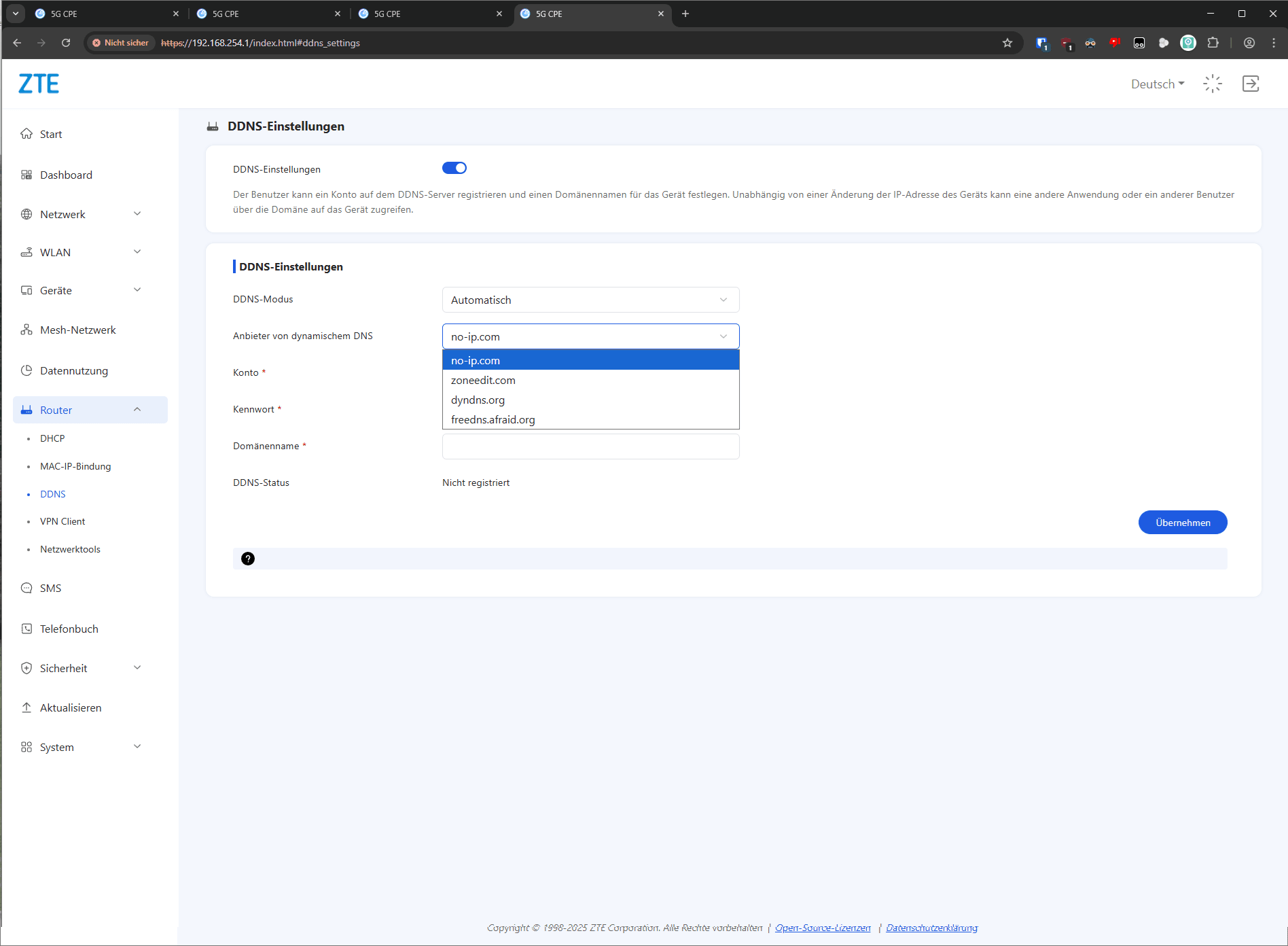Screen dimensions: 1288x946
Task: Reload the page with browser refresh icon
Action: click(x=66, y=43)
